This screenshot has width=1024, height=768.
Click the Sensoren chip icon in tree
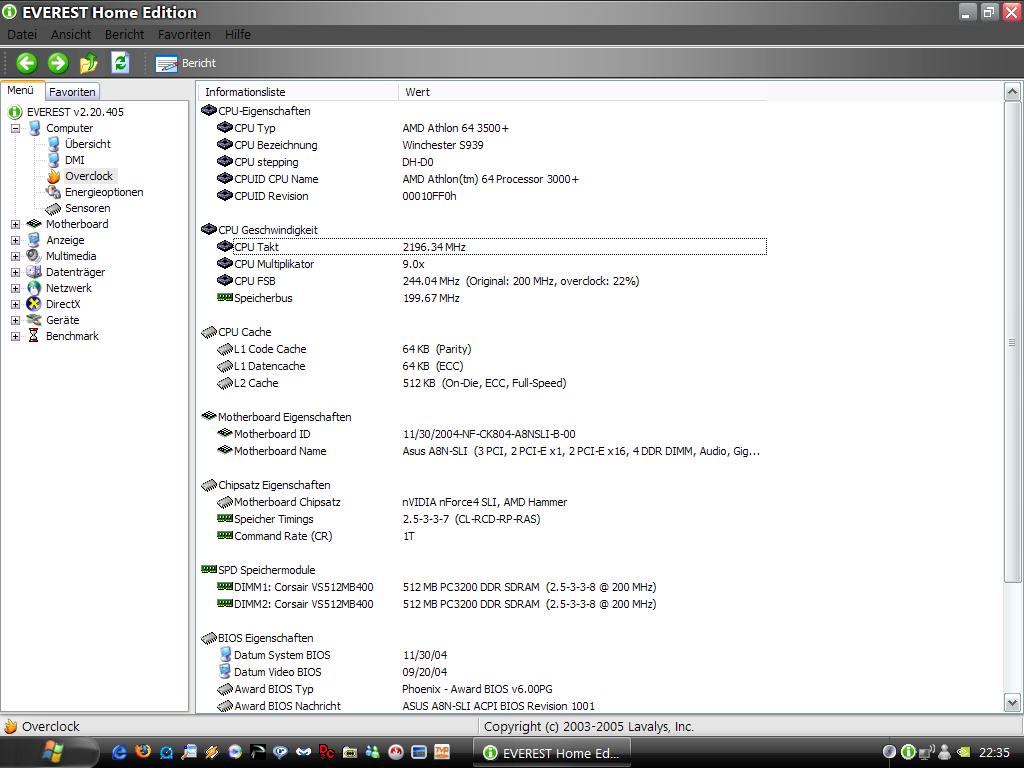(54, 208)
